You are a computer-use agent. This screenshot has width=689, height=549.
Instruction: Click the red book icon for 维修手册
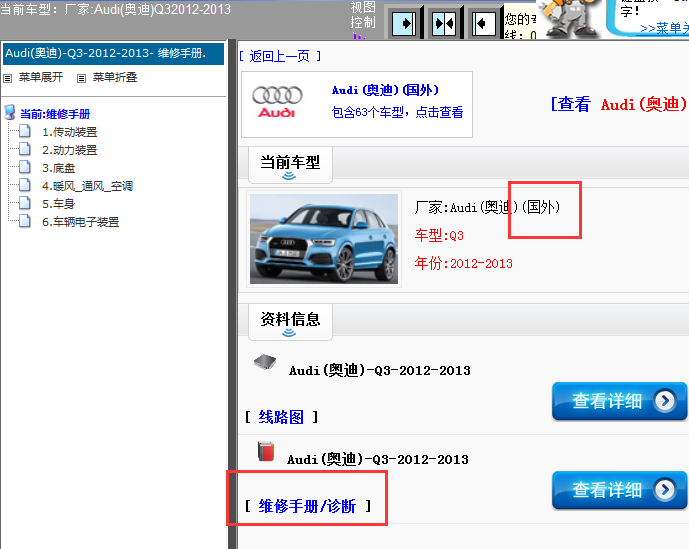(x=266, y=451)
